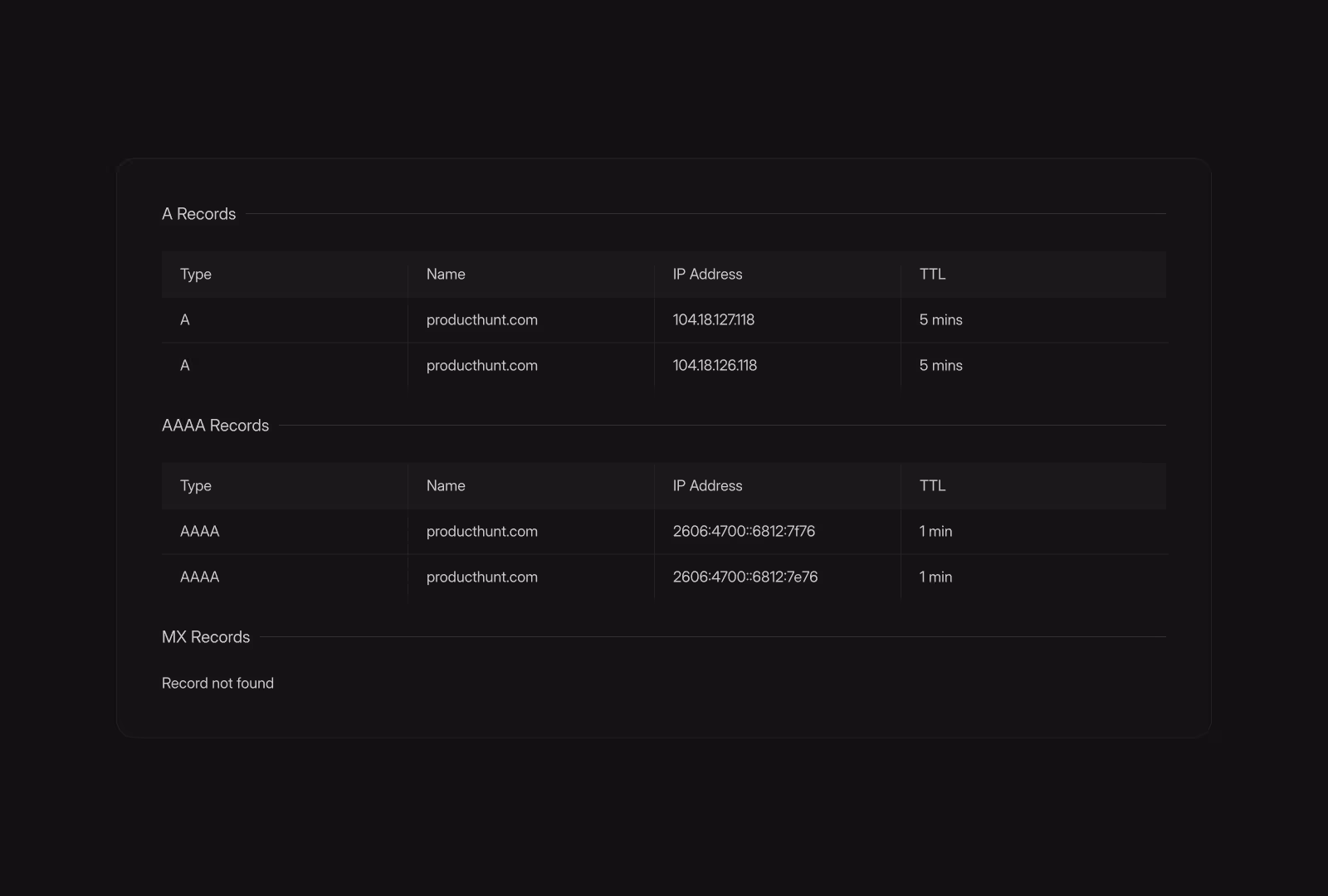Select the Name column header in A Records
1328x896 pixels.
click(x=445, y=274)
